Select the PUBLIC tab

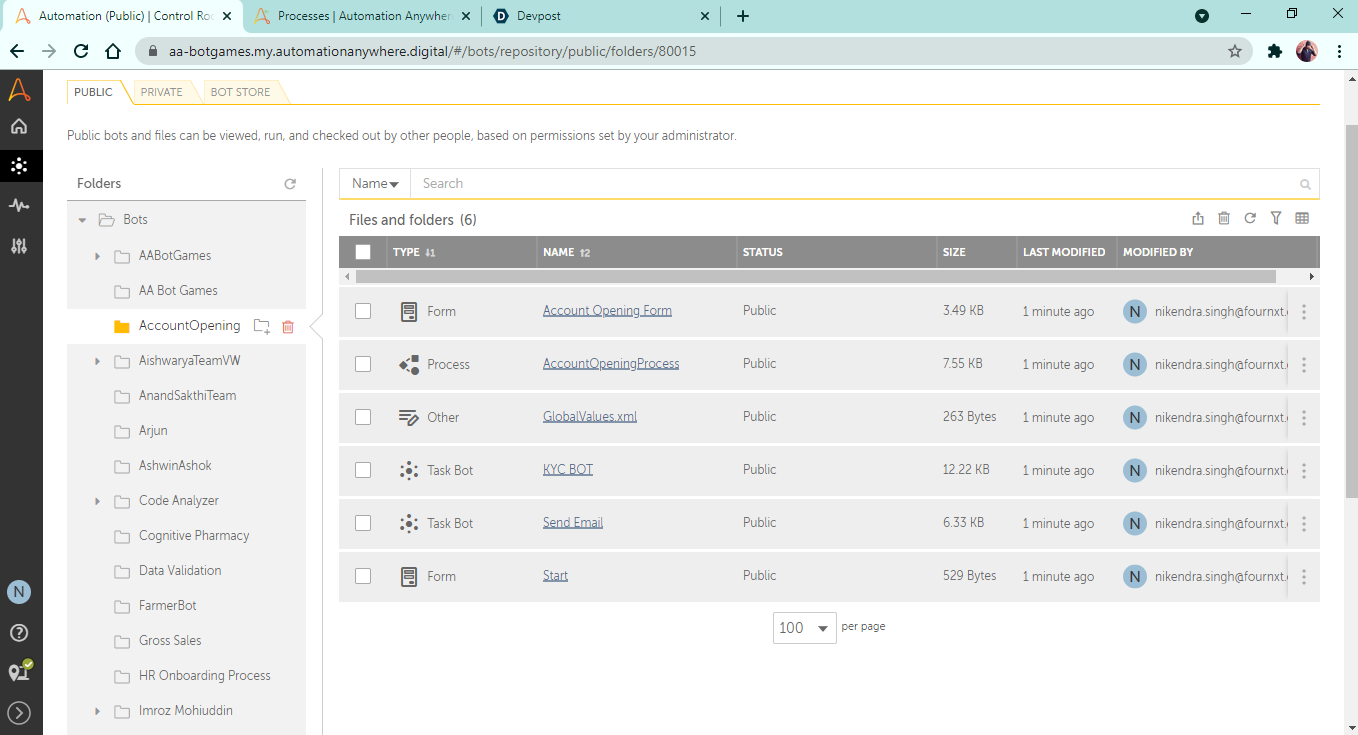[x=94, y=92]
